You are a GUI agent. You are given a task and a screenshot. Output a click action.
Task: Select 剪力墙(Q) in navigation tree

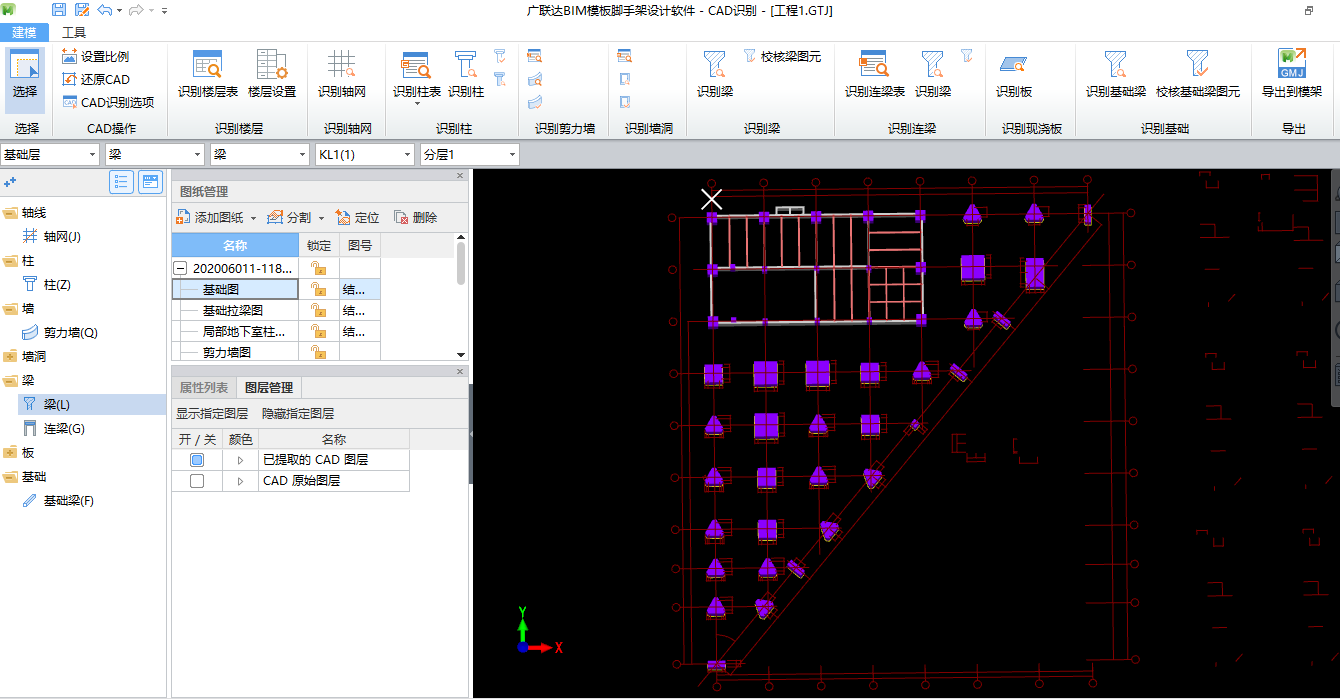pos(70,333)
